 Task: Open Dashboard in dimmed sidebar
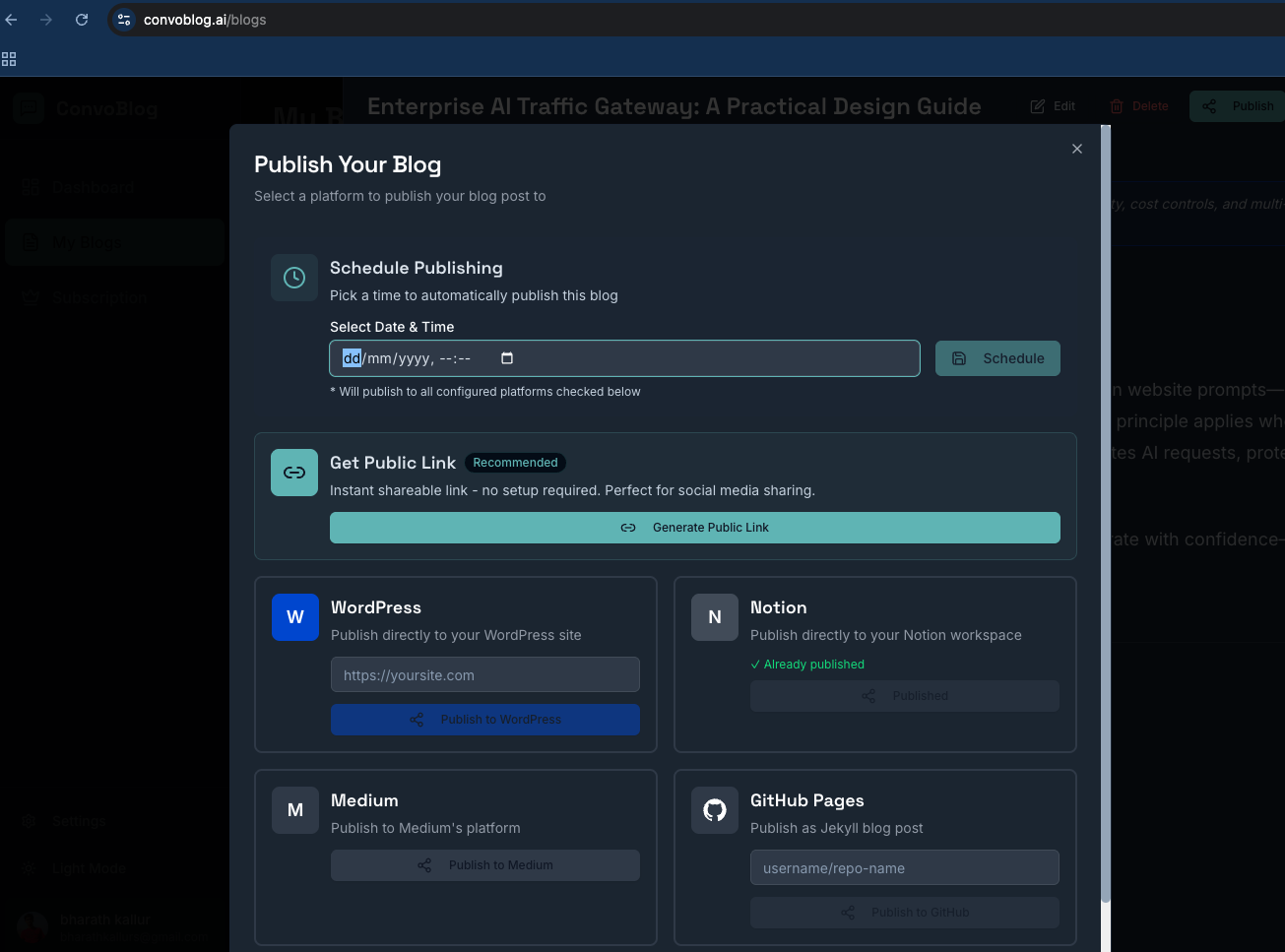click(x=114, y=187)
